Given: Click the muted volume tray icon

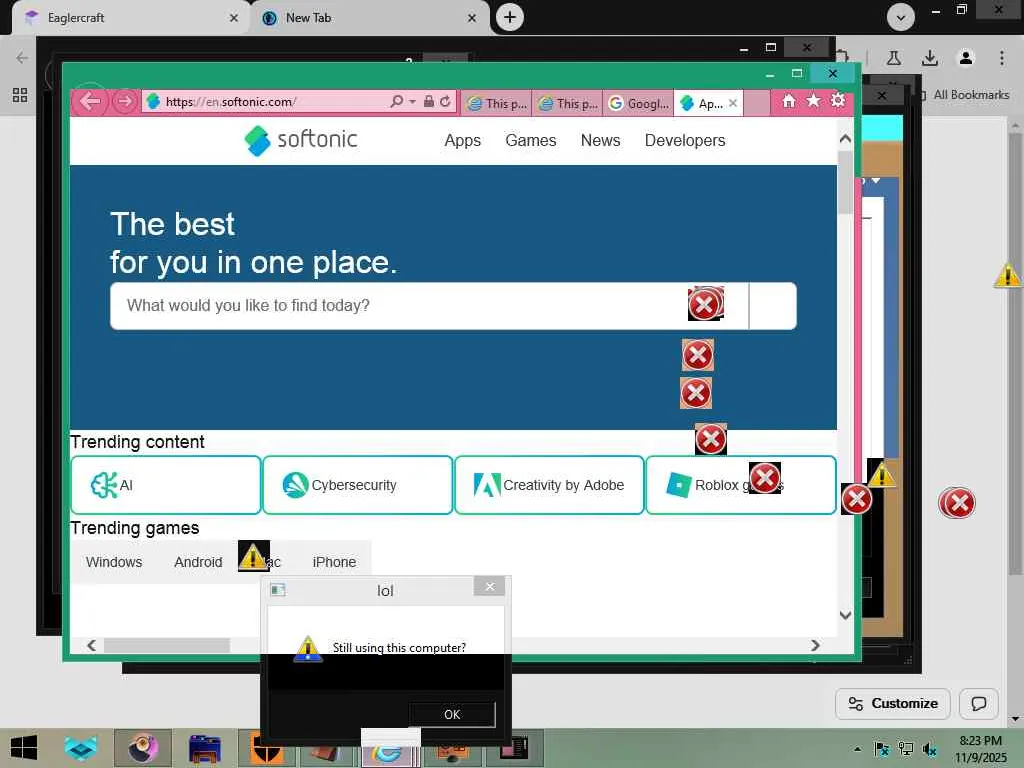Looking at the screenshot, I should click(x=929, y=748).
